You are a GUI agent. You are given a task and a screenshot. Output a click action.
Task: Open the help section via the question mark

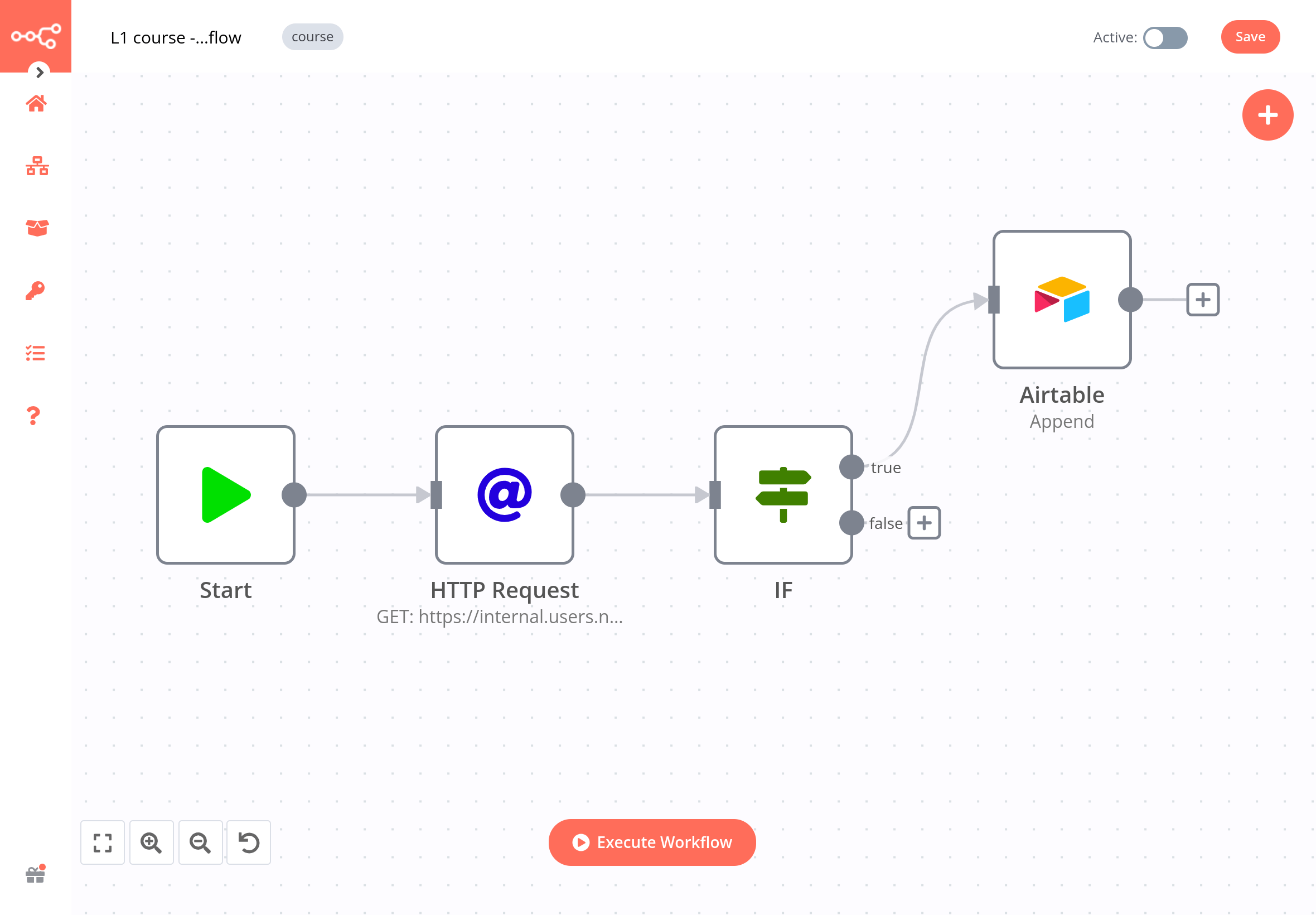(x=33, y=415)
